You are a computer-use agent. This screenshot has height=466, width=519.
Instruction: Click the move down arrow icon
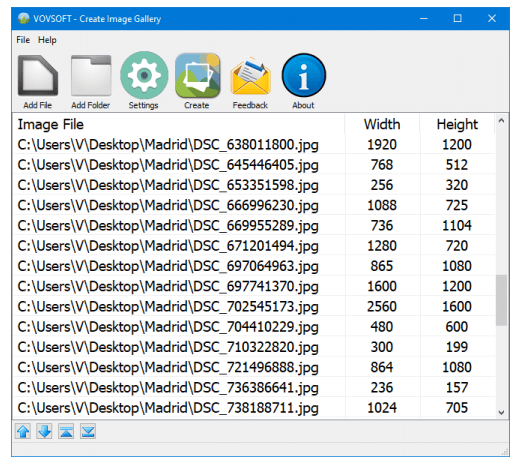(x=45, y=431)
